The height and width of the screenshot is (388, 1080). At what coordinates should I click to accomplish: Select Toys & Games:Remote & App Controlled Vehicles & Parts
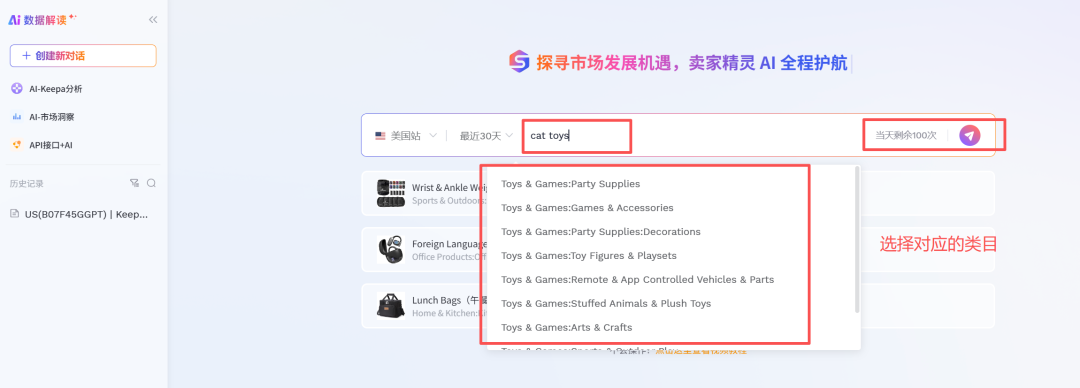pyautogui.click(x=638, y=280)
